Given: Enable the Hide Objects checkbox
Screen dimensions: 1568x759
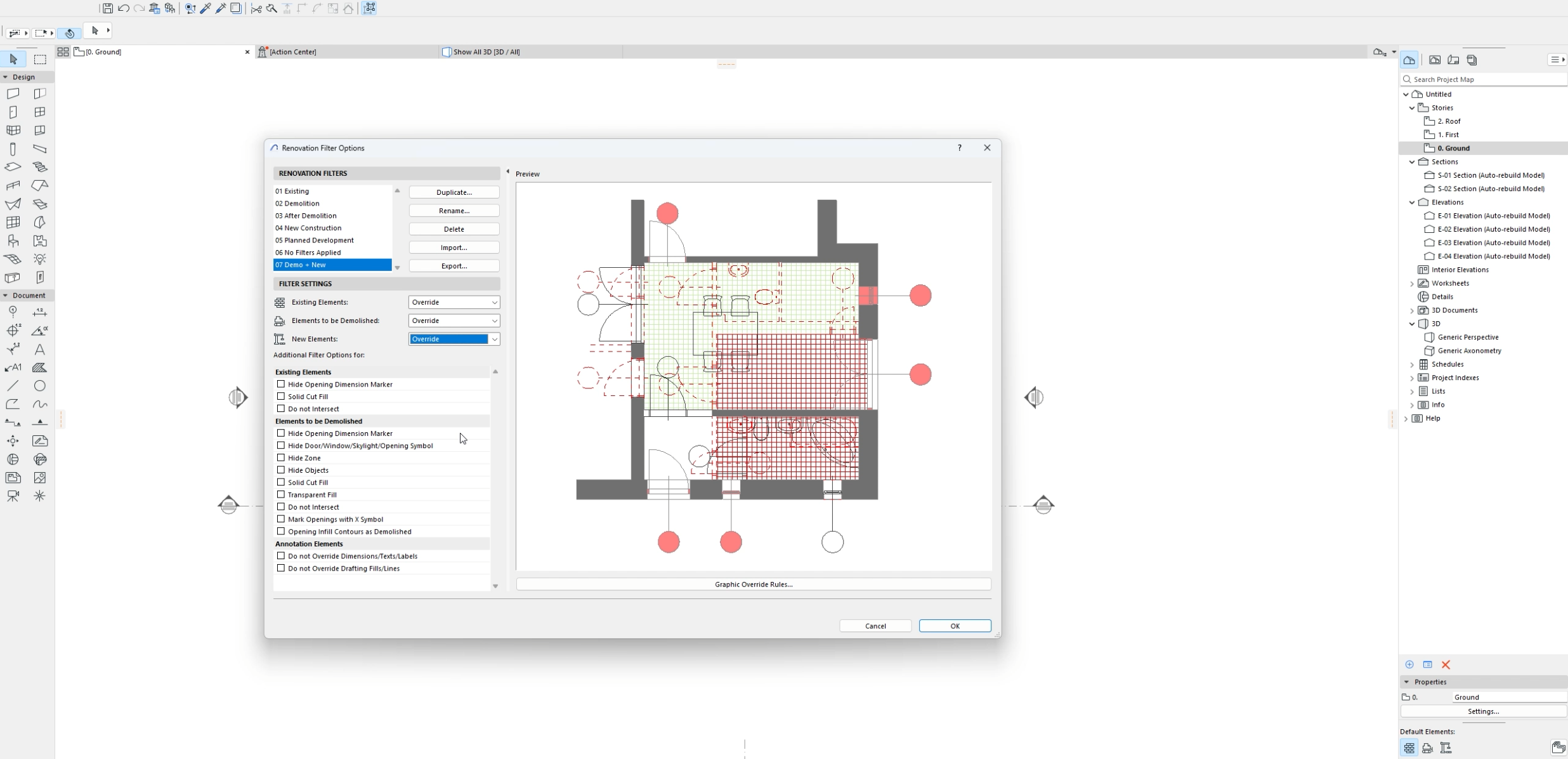Looking at the screenshot, I should click(281, 470).
